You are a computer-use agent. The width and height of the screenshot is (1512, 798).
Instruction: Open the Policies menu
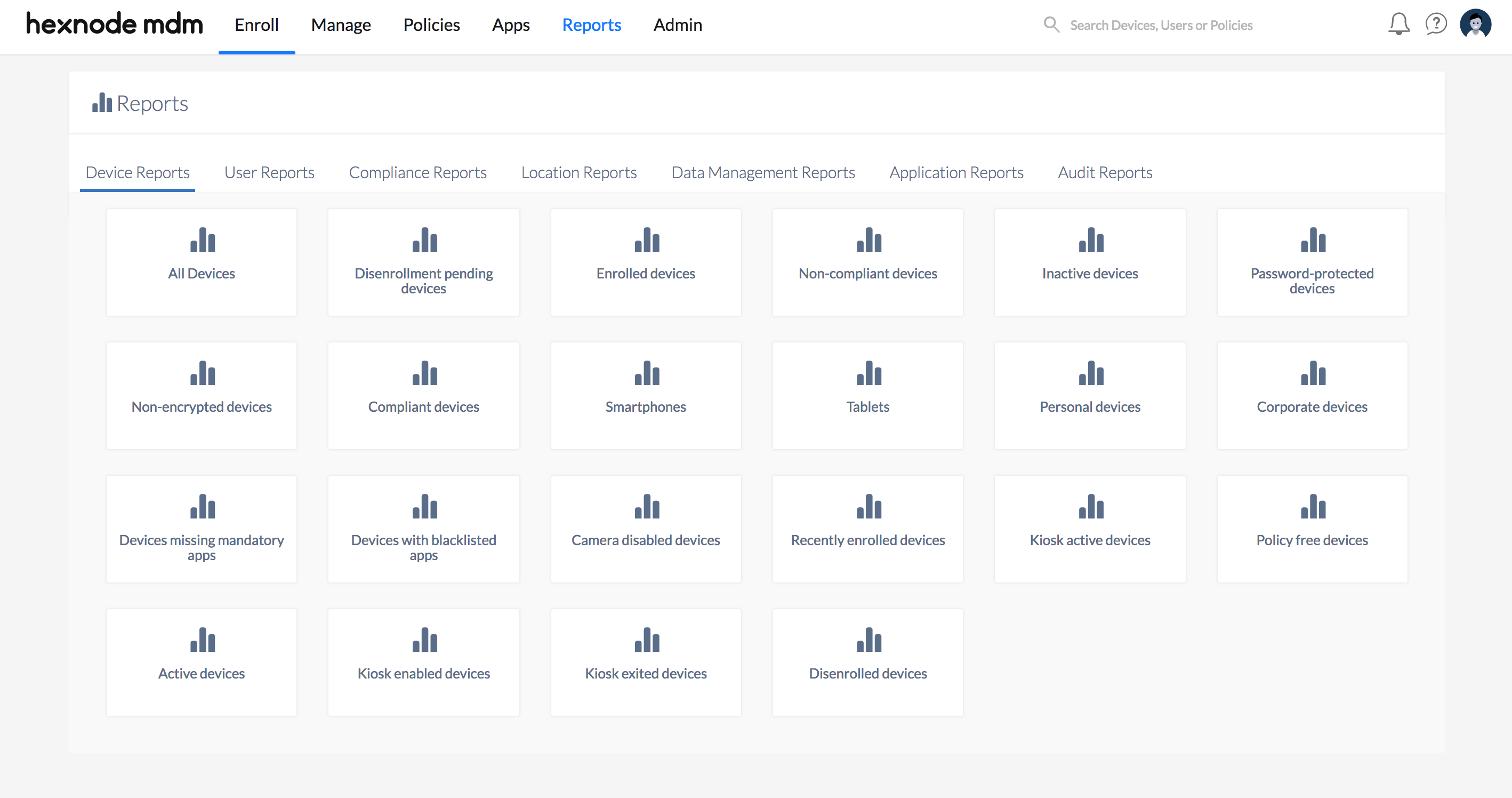click(431, 25)
